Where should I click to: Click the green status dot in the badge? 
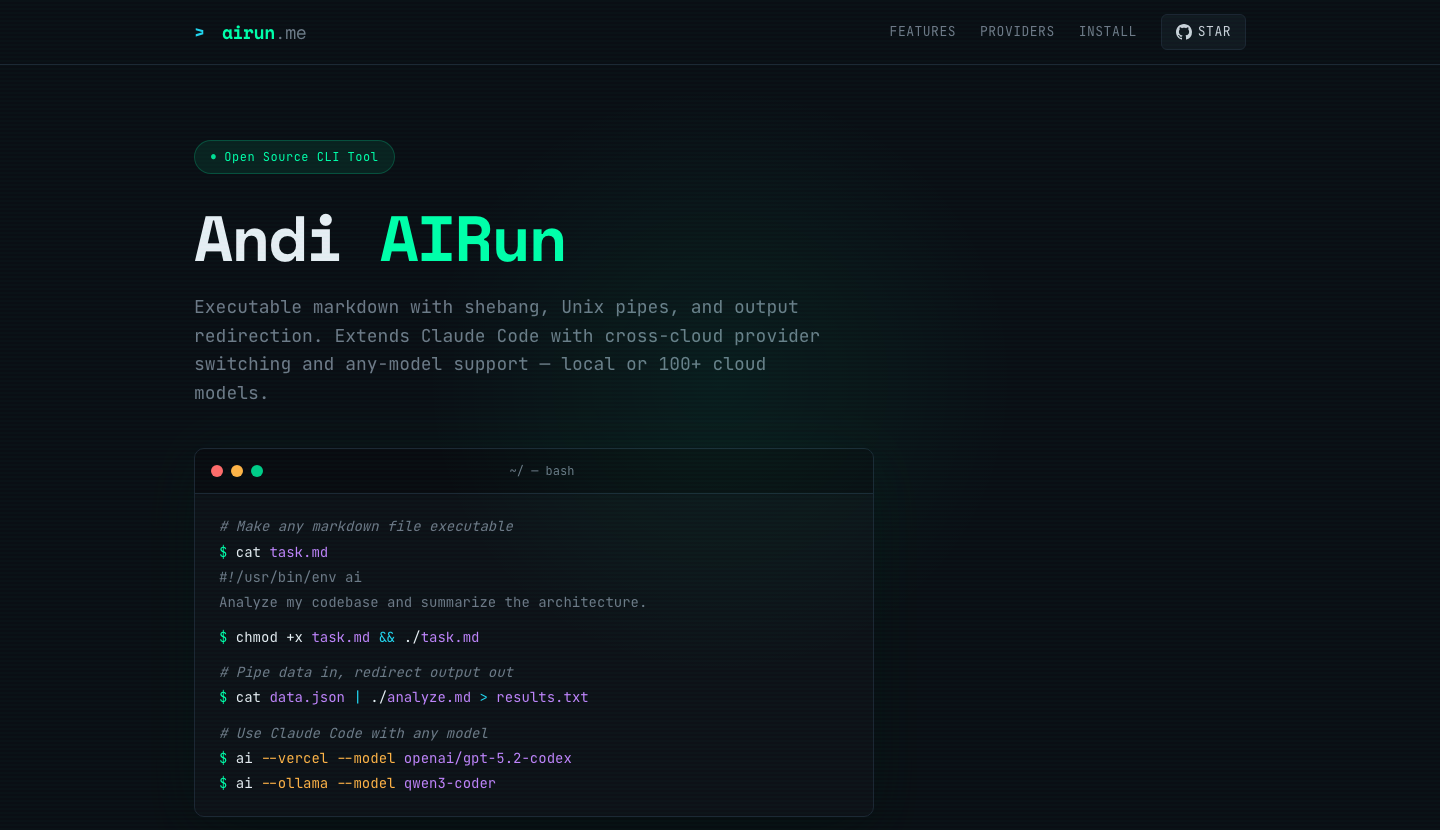pyautogui.click(x=212, y=156)
